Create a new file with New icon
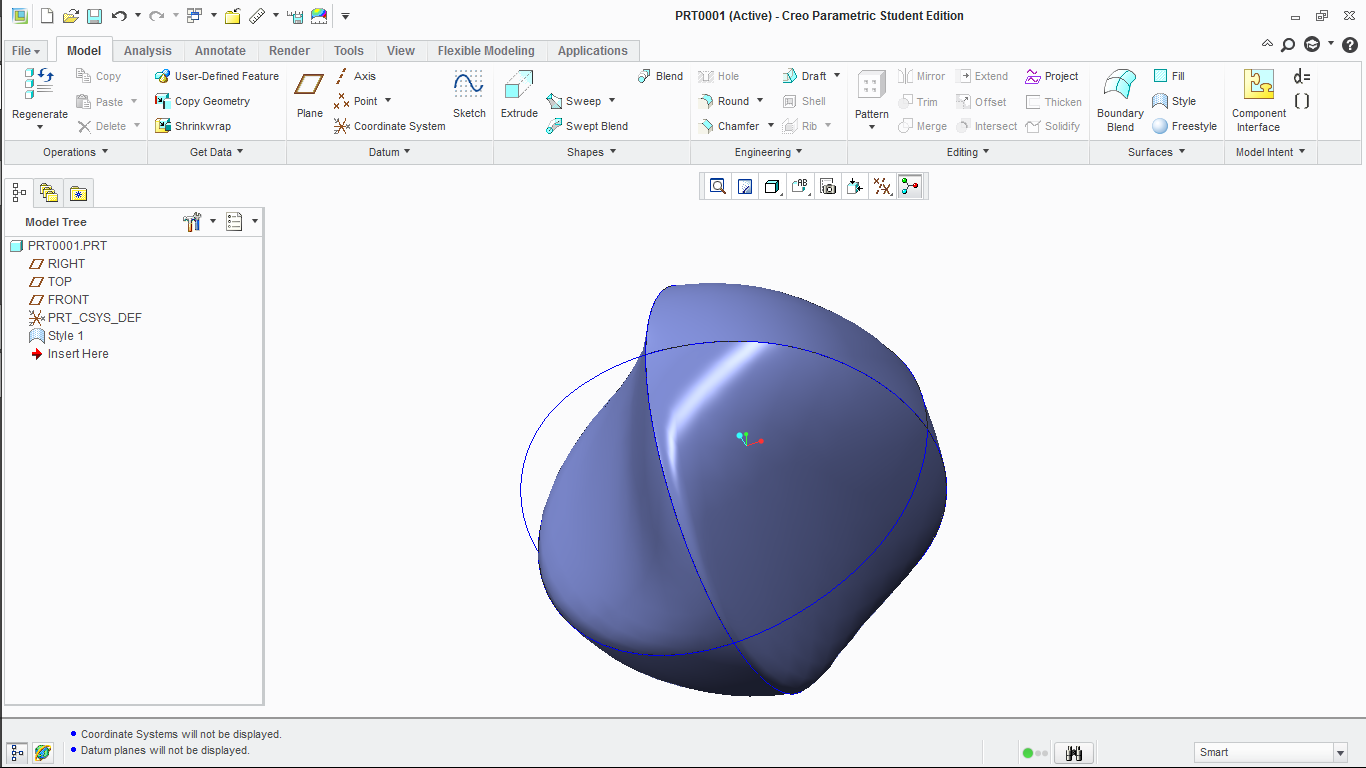Image resolution: width=1366 pixels, height=768 pixels. point(46,16)
